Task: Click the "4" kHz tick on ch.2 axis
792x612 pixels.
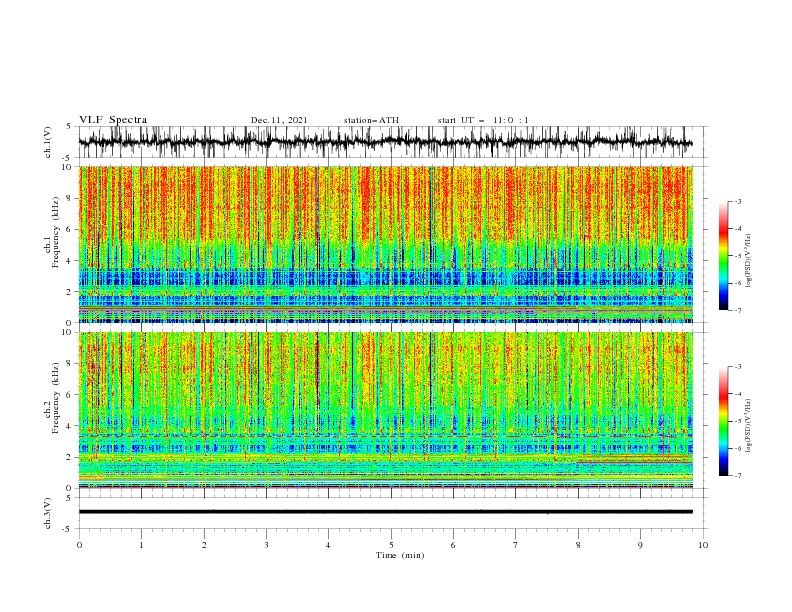Action: click(69, 426)
